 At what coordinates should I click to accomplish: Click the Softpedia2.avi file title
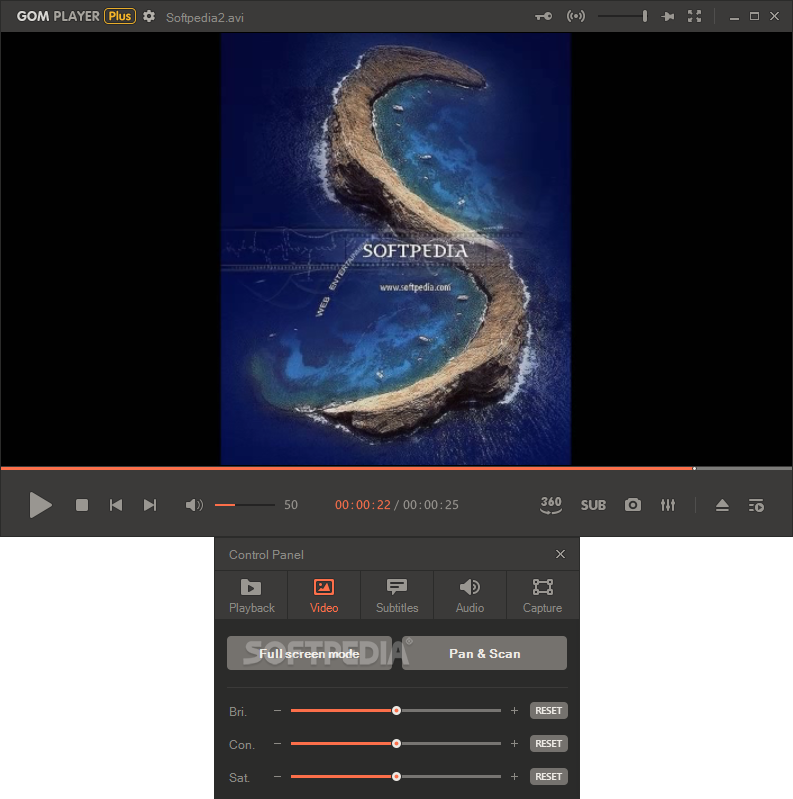[x=205, y=18]
